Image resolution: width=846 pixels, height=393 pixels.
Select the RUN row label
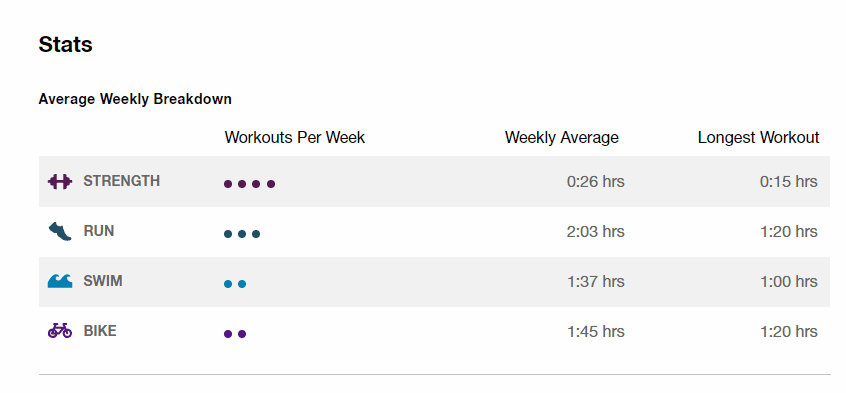pyautogui.click(x=99, y=231)
